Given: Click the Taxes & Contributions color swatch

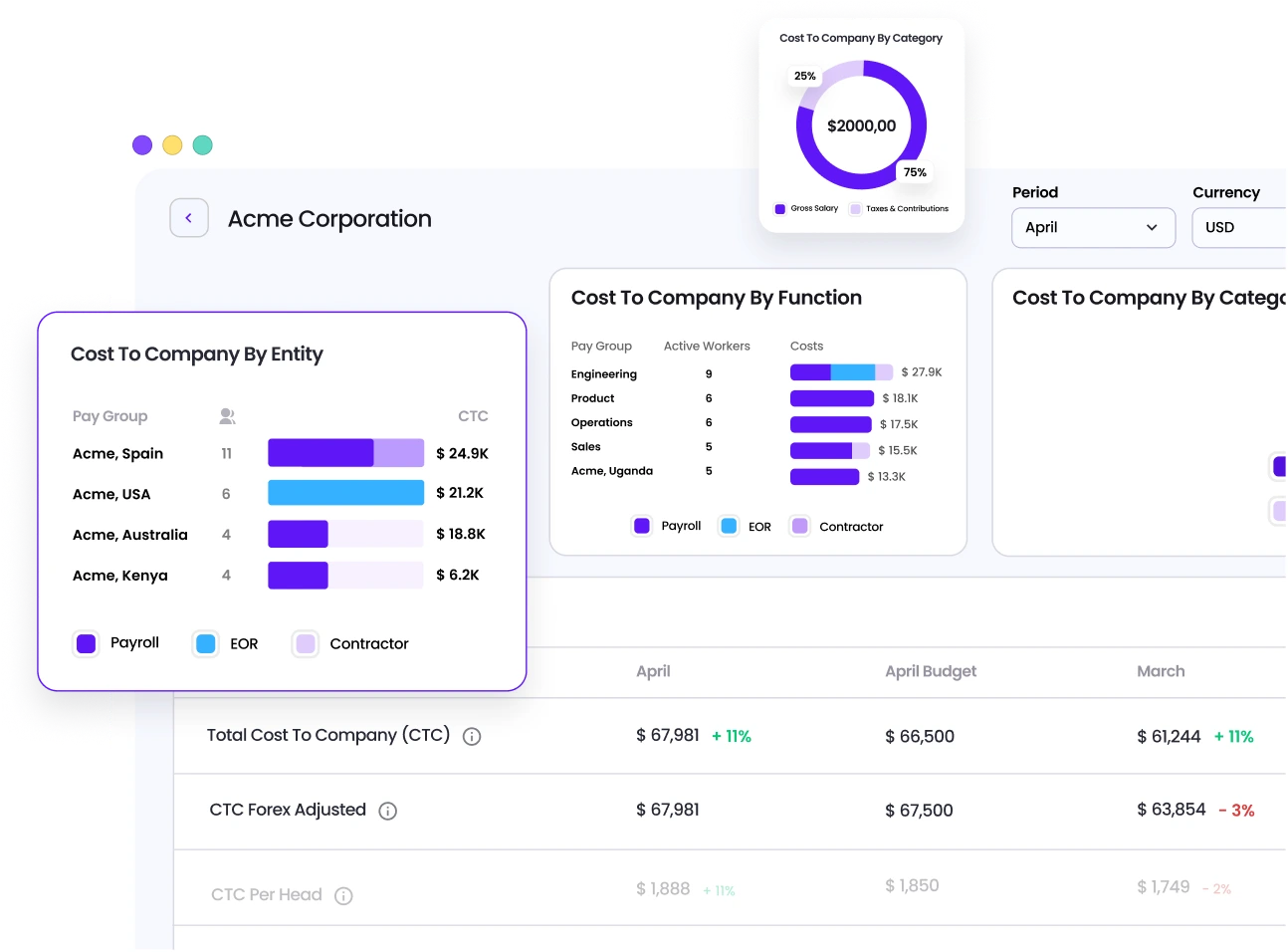Looking at the screenshot, I should 854,209.
